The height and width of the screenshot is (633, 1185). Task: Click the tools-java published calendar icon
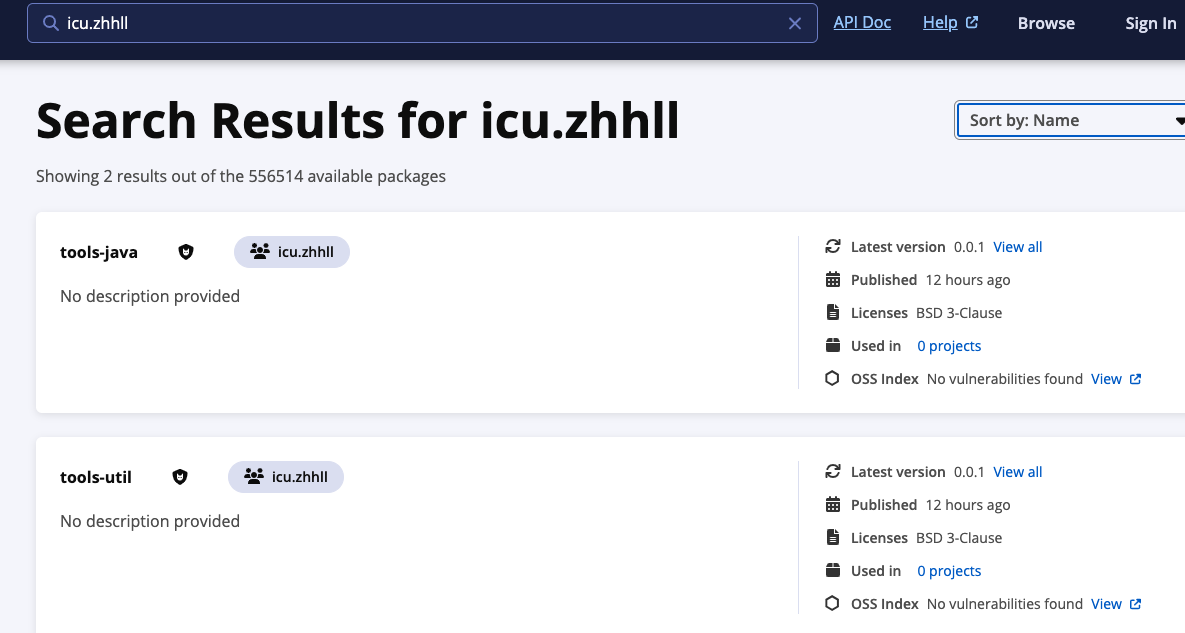pos(832,280)
